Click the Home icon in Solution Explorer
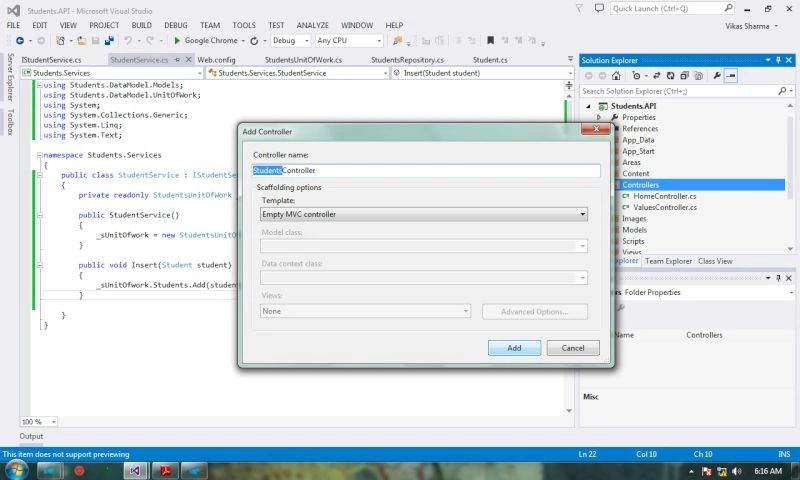 [x=616, y=75]
